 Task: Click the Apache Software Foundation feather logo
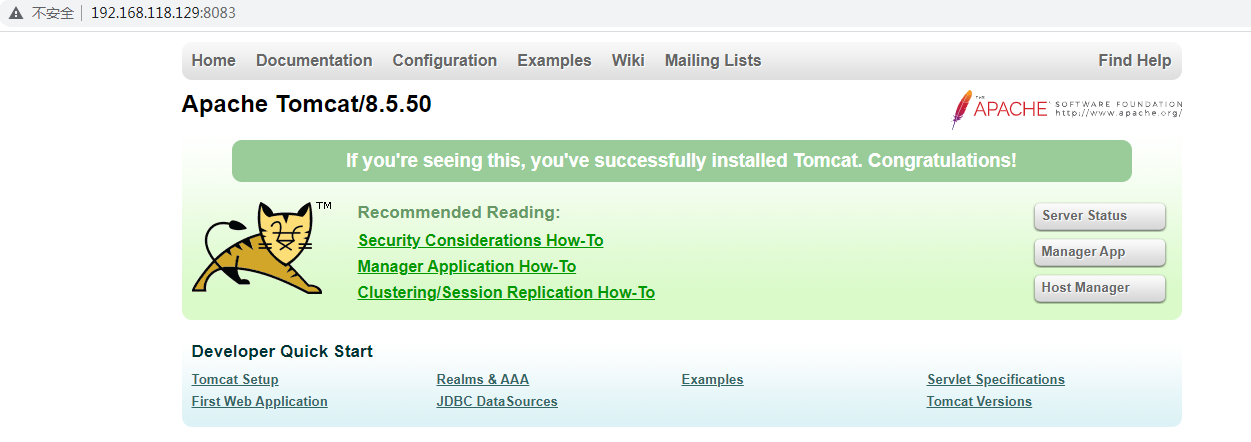click(1066, 109)
